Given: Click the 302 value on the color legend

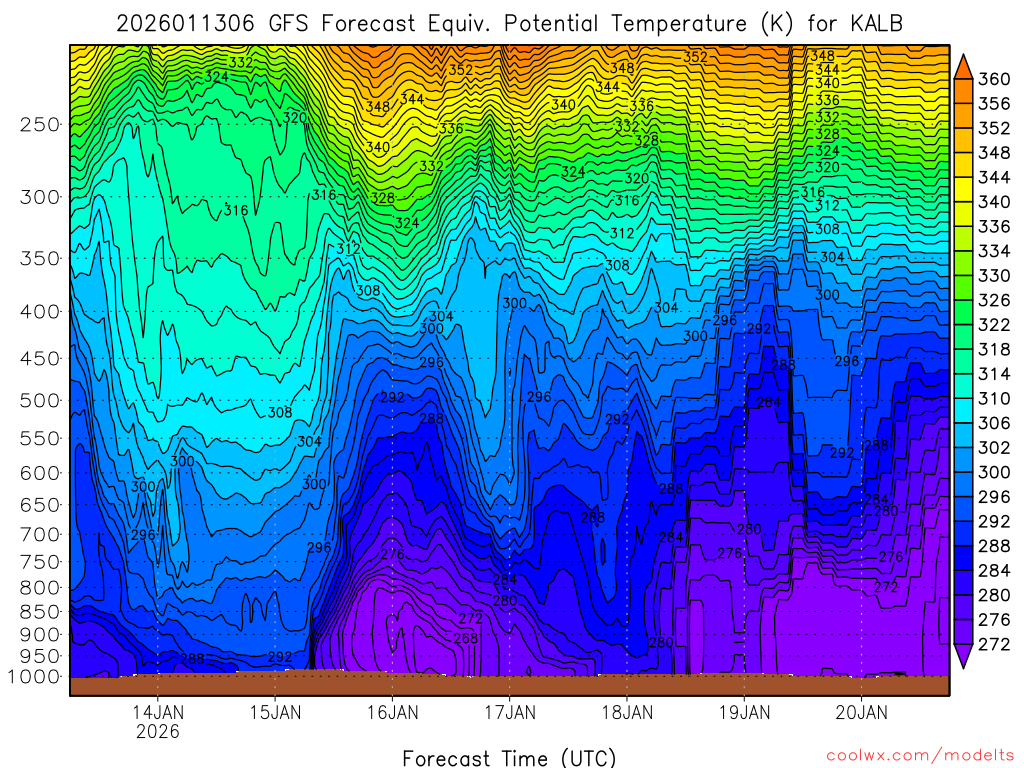Looking at the screenshot, I should click(x=994, y=447).
